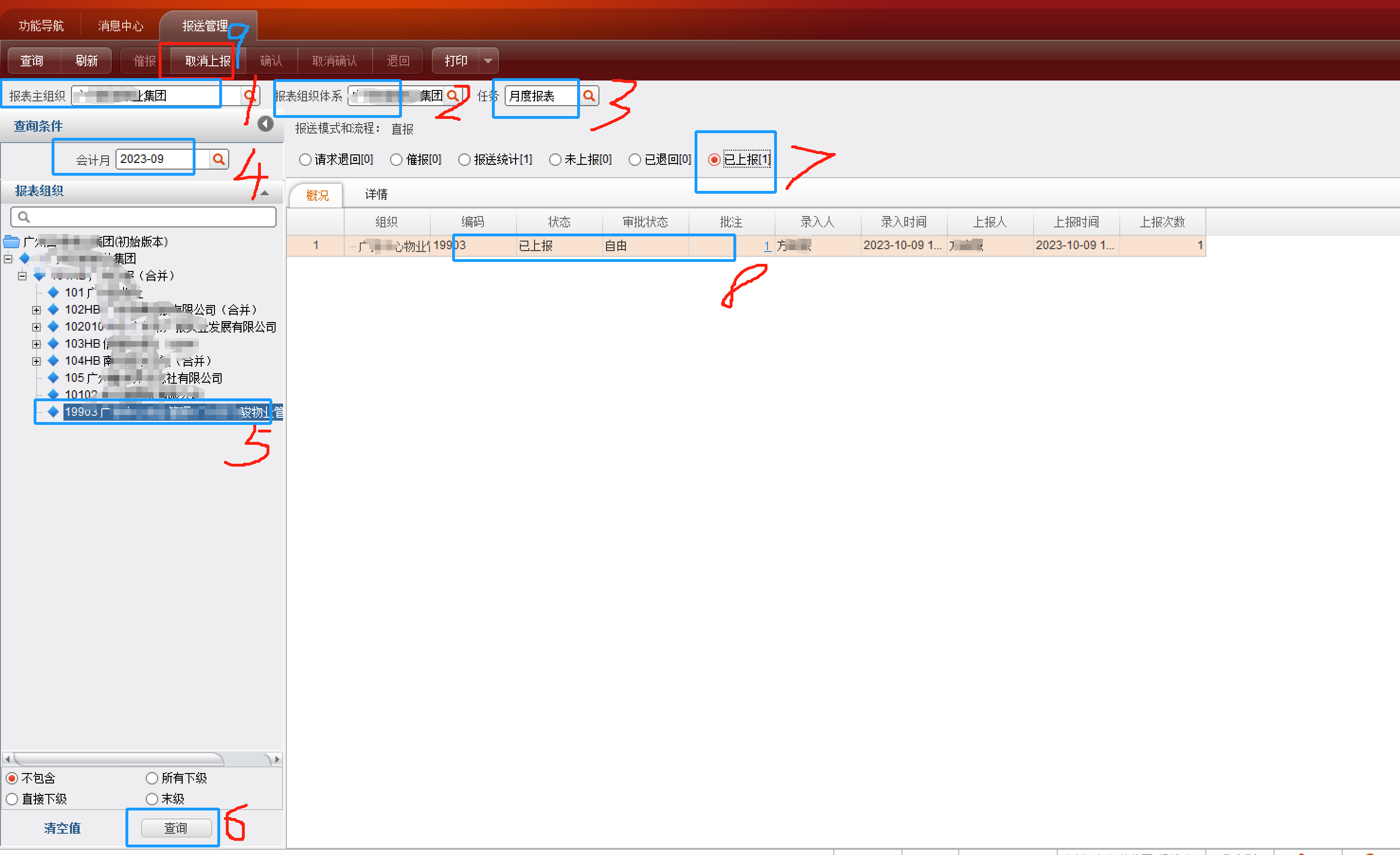The image size is (1400, 855).
Task: Click search icon beside 报表组织体系 field
Action: (x=452, y=96)
